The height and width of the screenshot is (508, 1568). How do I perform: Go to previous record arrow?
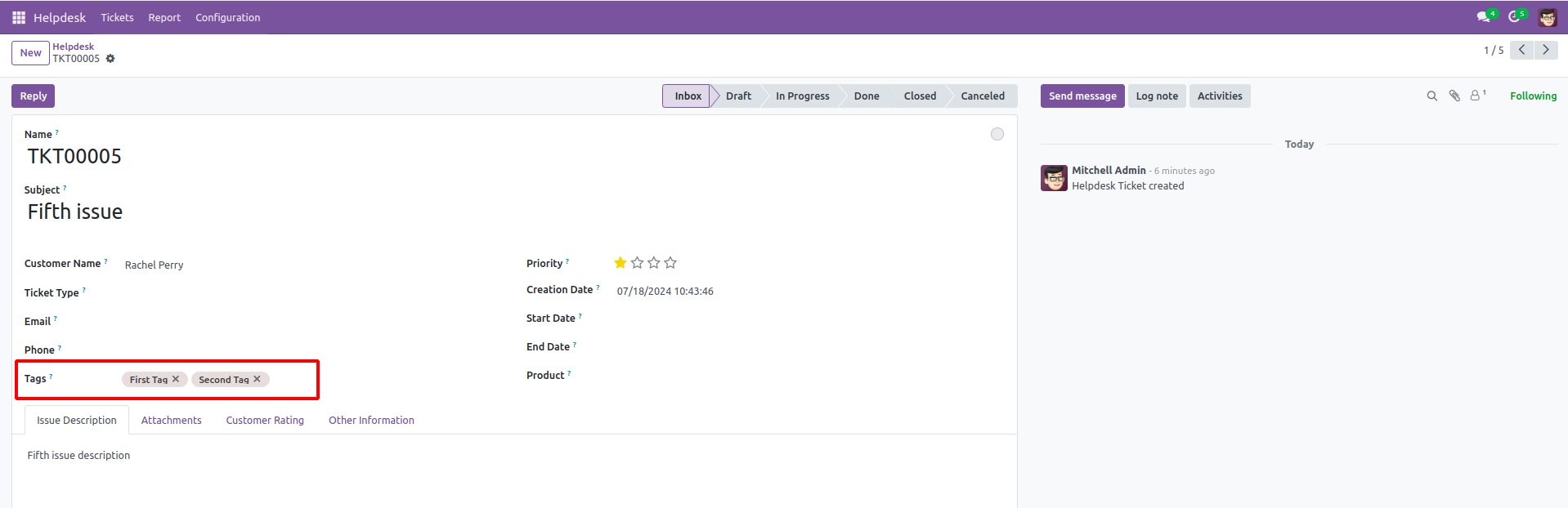pyautogui.click(x=1521, y=50)
